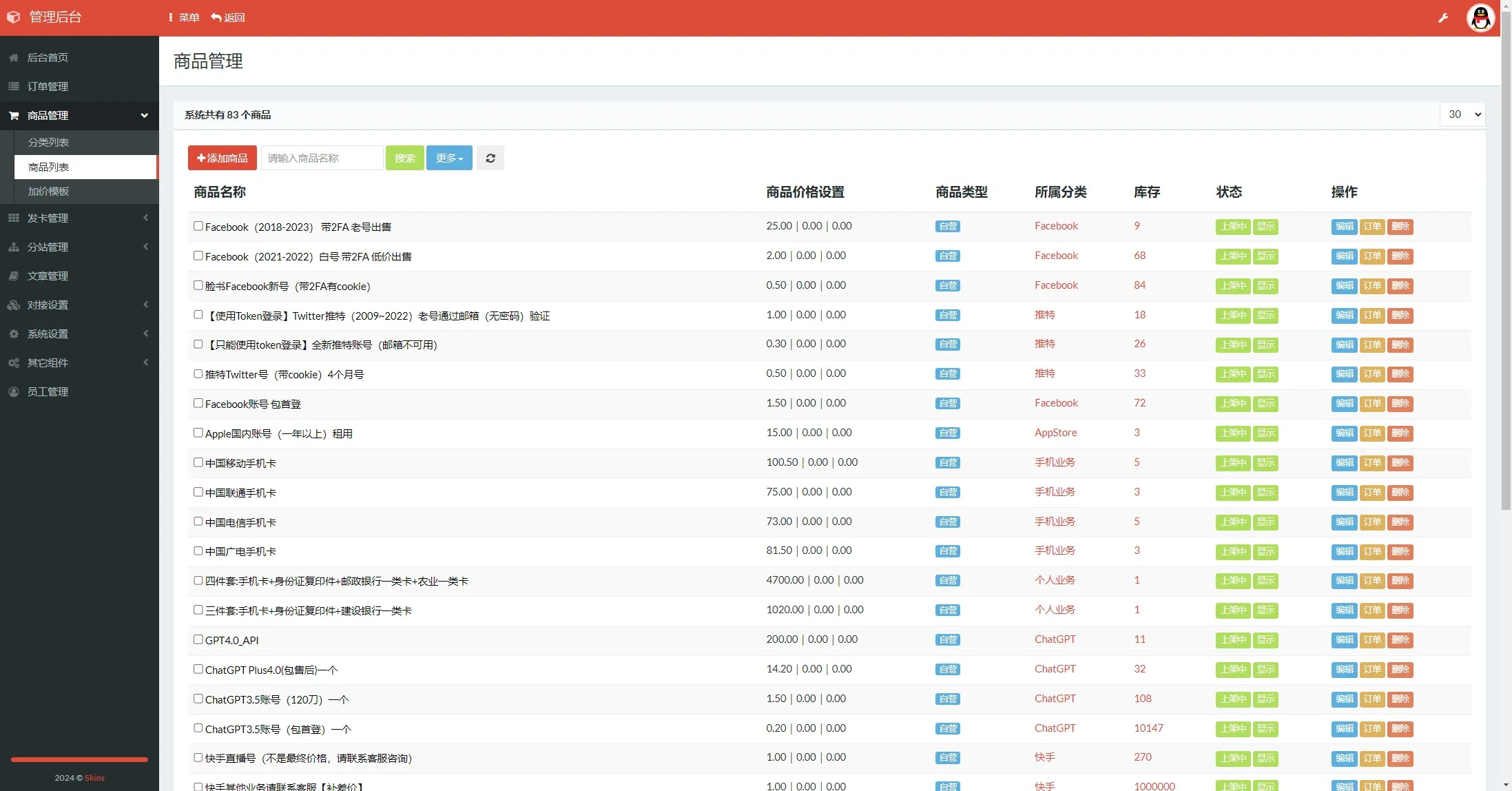Open the penguin avatar profile

[1480, 18]
